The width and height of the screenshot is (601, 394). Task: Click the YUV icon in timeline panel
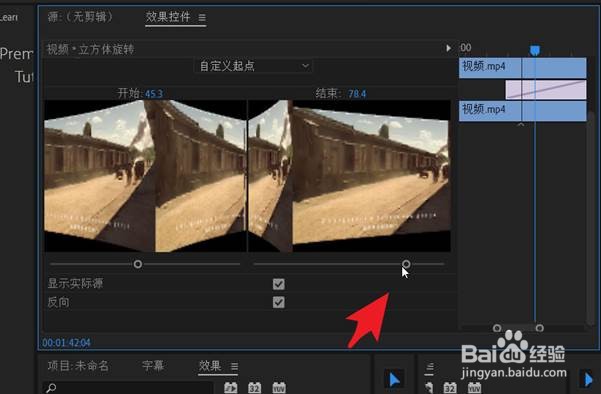474,388
